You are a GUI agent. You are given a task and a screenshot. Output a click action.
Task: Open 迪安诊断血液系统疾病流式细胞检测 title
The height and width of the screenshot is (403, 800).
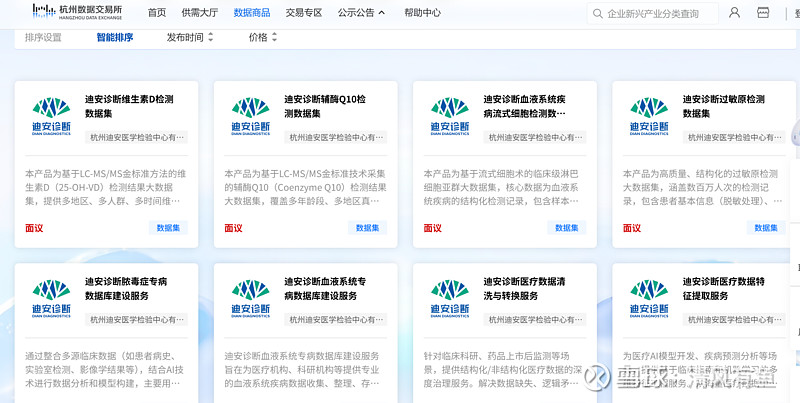coord(524,106)
